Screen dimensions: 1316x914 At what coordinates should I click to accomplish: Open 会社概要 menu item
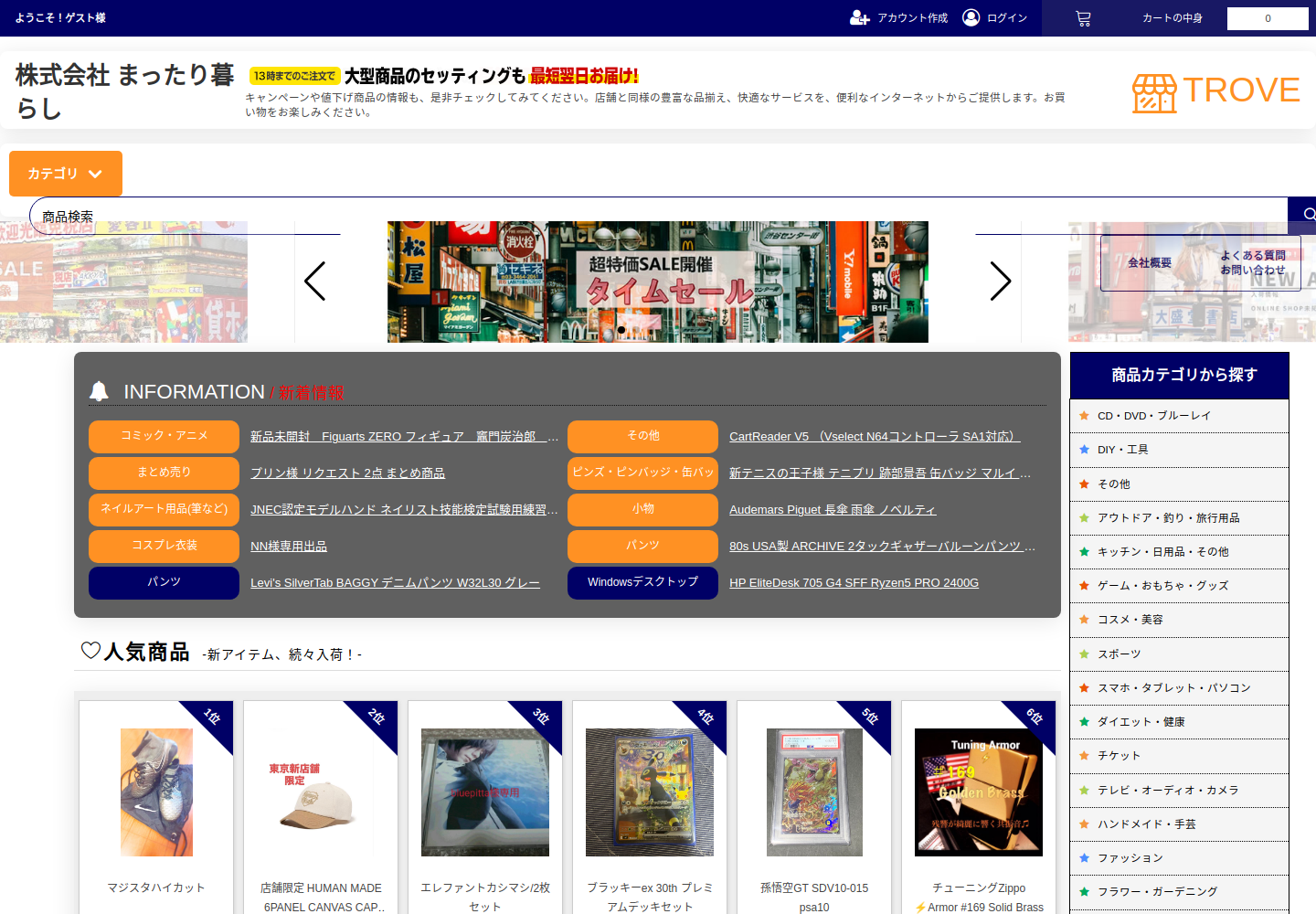point(1150,263)
